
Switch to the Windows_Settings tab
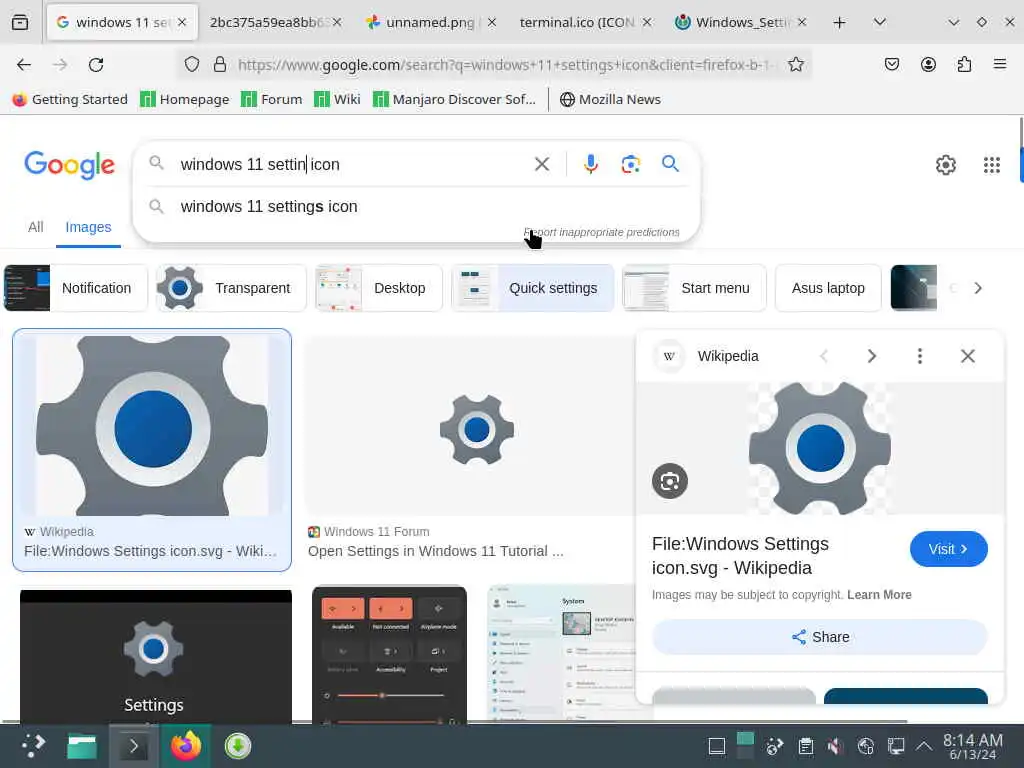[x=743, y=22]
